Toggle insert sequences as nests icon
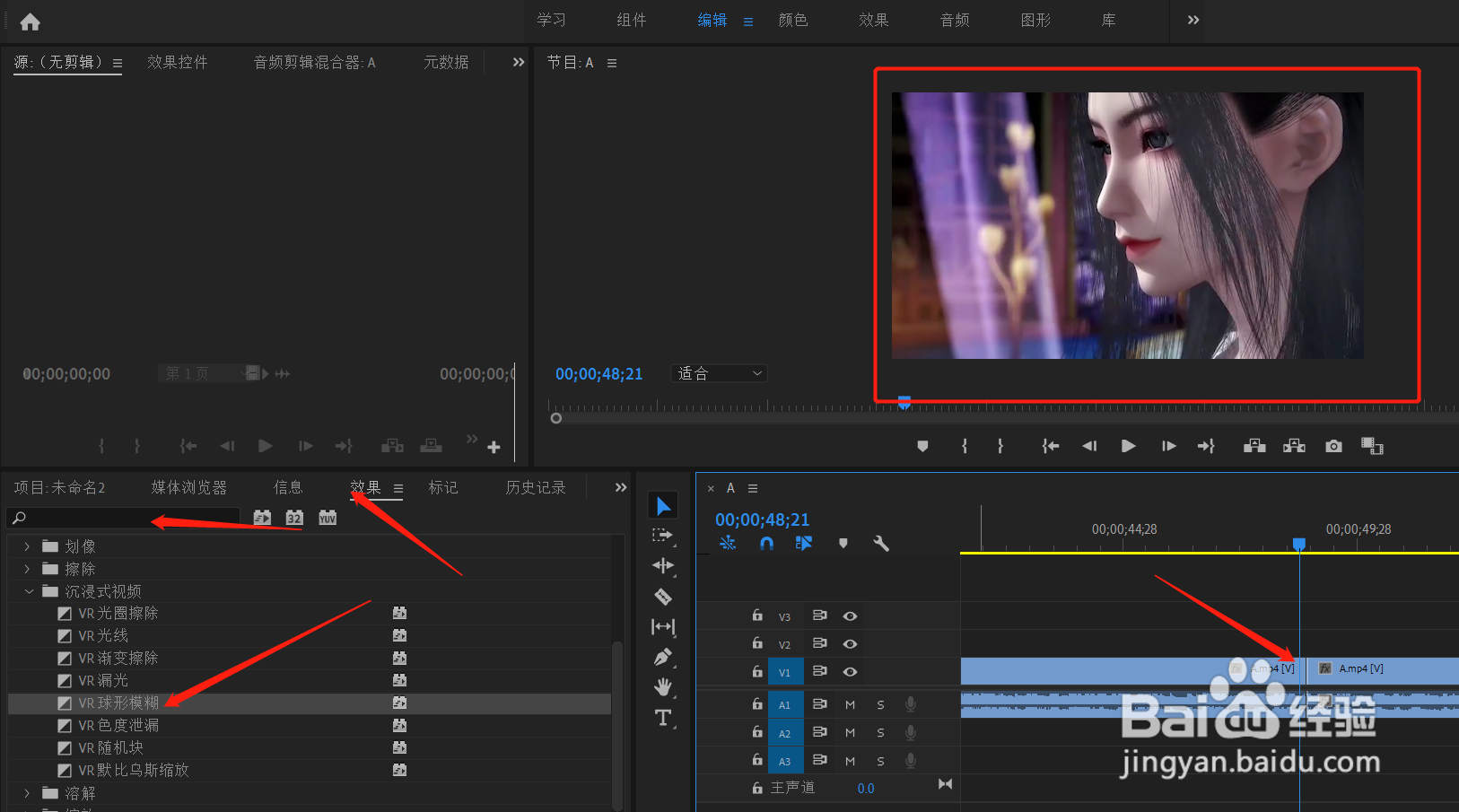Viewport: 1459px width, 812px height. tap(728, 543)
